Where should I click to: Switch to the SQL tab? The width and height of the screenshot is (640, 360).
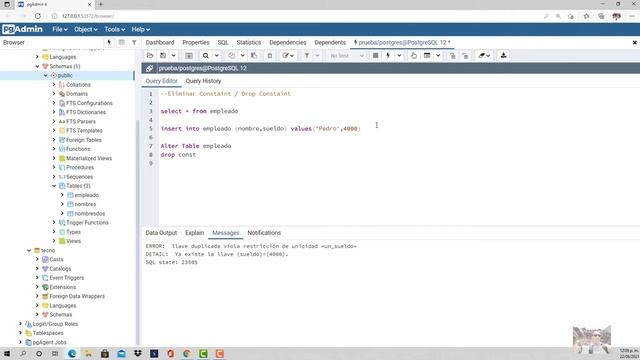(x=223, y=42)
